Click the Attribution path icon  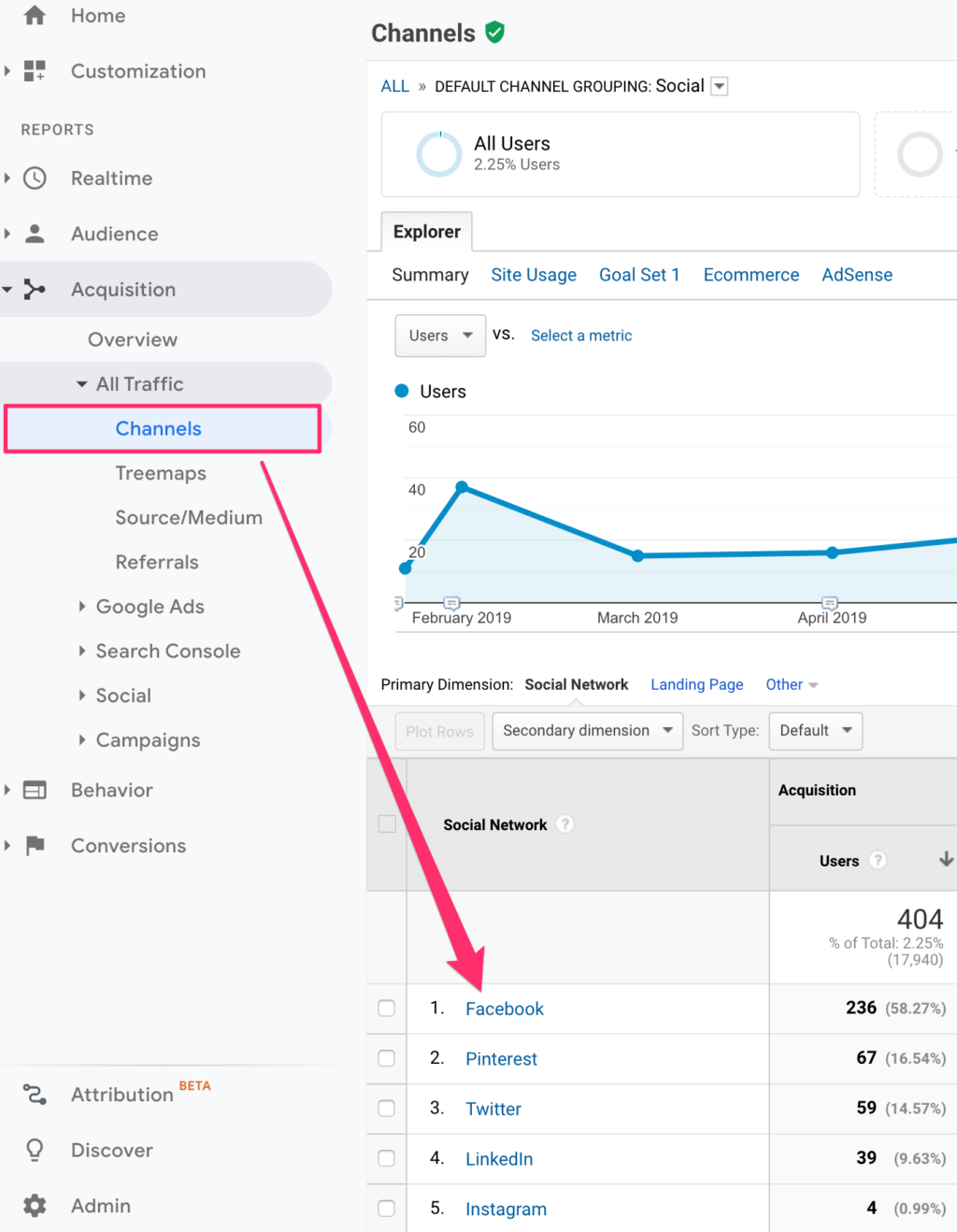(35, 1095)
